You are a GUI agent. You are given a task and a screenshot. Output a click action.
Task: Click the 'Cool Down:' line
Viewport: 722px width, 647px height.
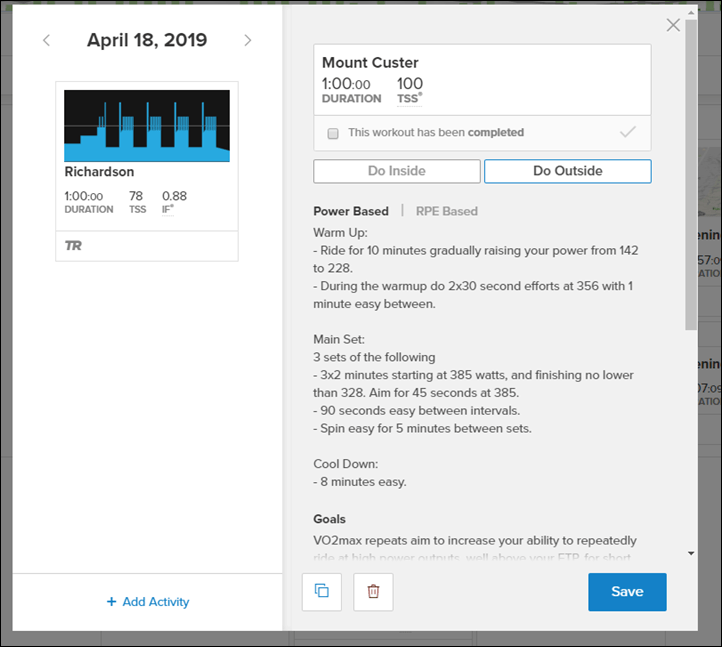[346, 464]
